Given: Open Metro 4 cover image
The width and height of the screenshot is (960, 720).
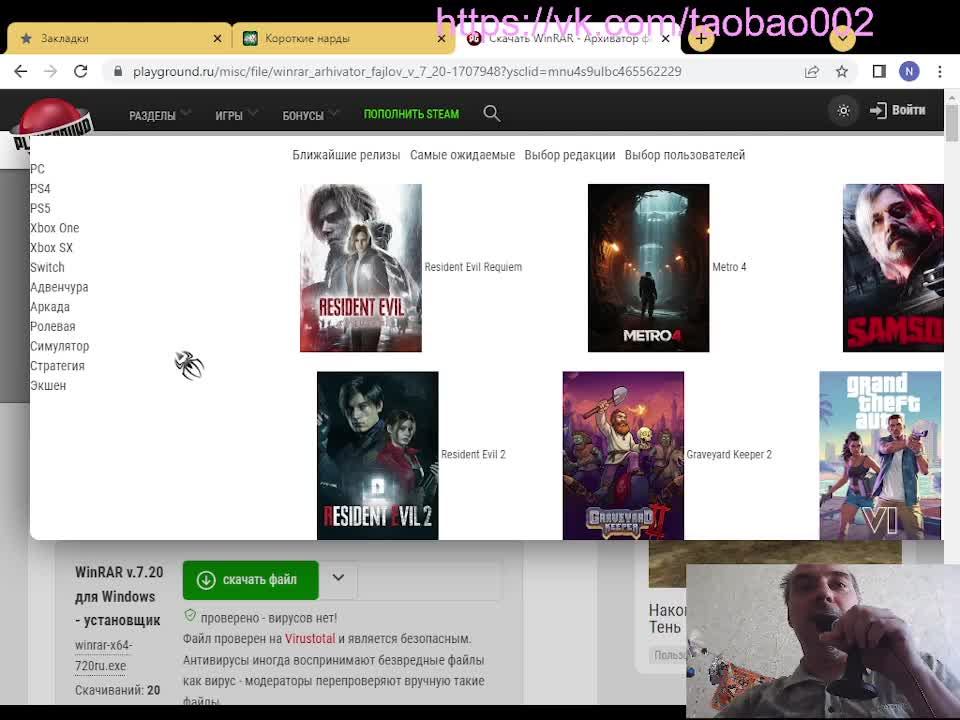Looking at the screenshot, I should point(648,268).
